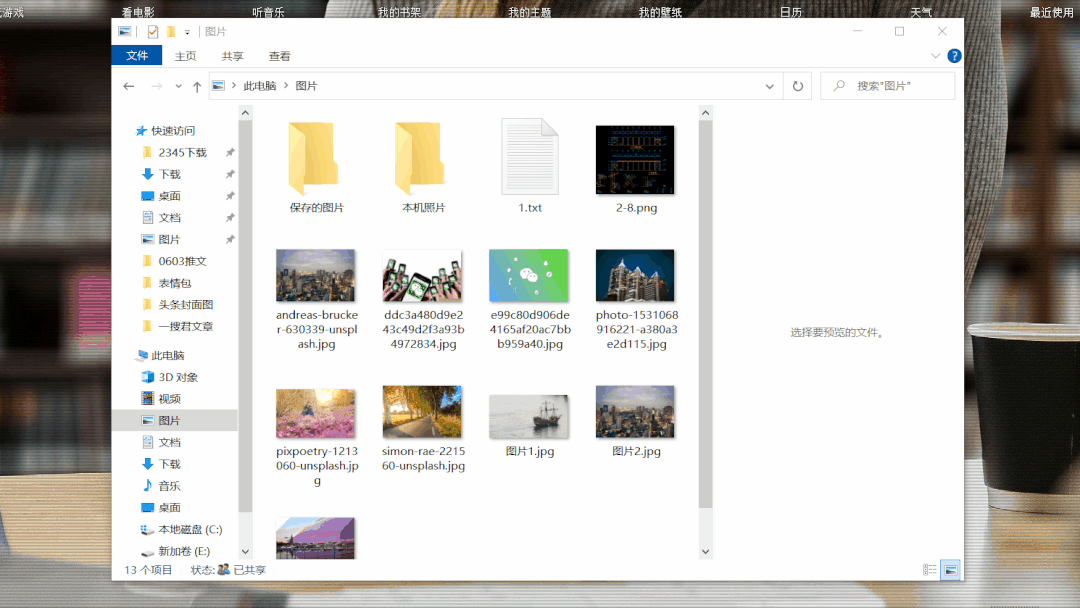Click the properties checkmark icon on Quick Access toolbar
The image size is (1080, 608).
(x=153, y=31)
